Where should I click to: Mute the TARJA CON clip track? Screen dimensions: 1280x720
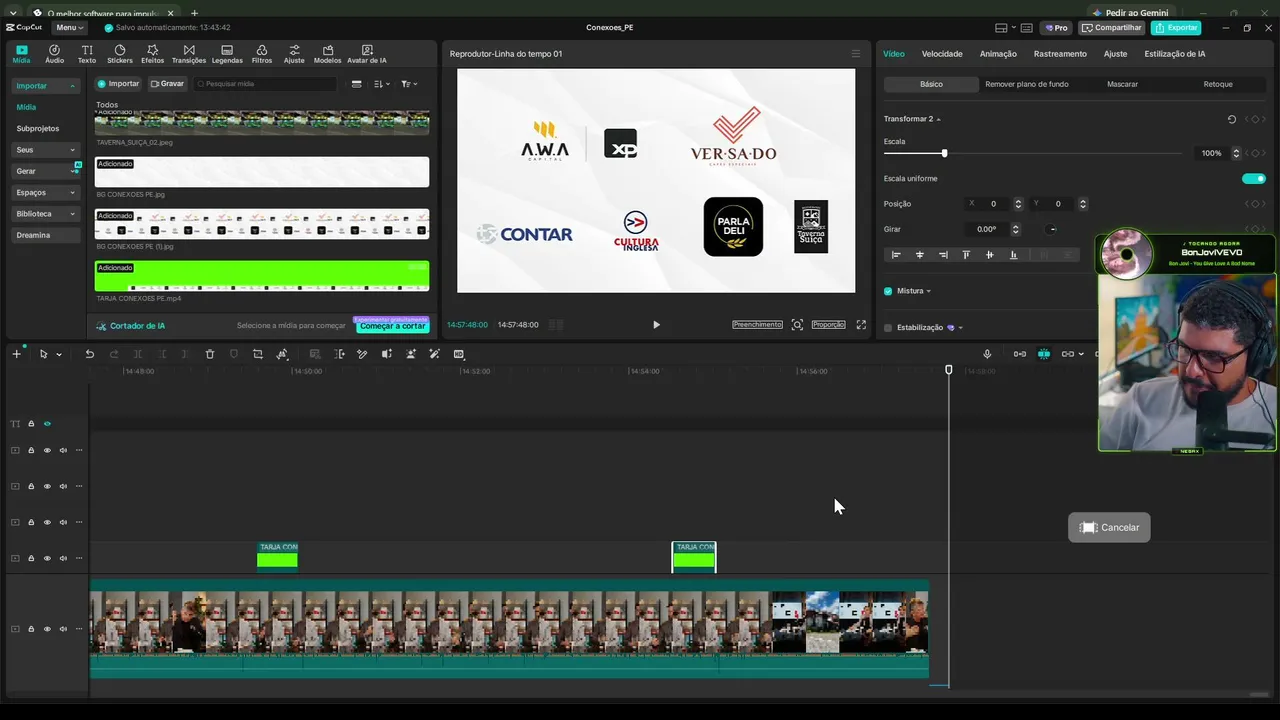63,558
